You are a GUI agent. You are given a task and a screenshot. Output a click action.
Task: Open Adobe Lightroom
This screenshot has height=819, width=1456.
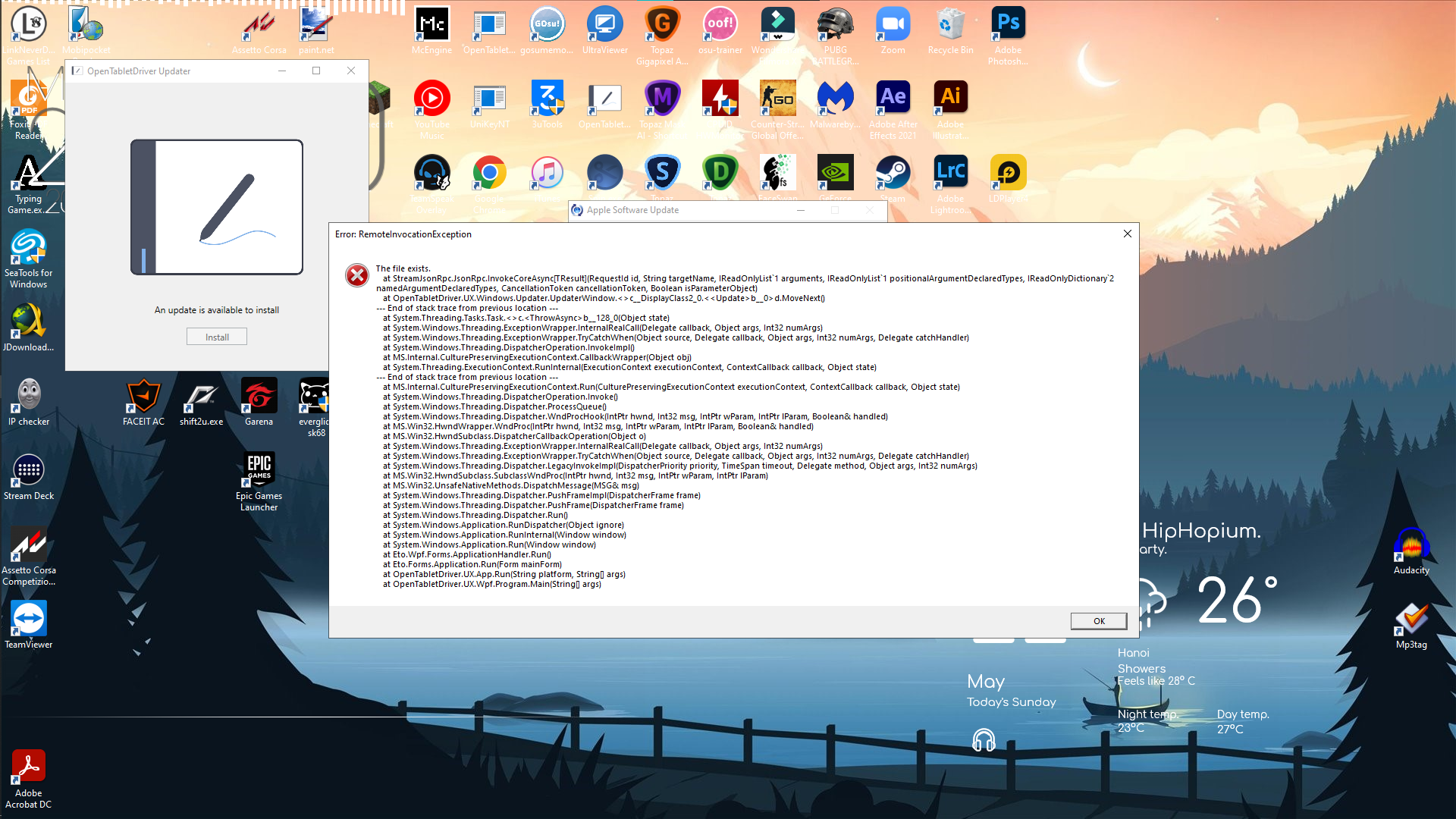coord(950,172)
